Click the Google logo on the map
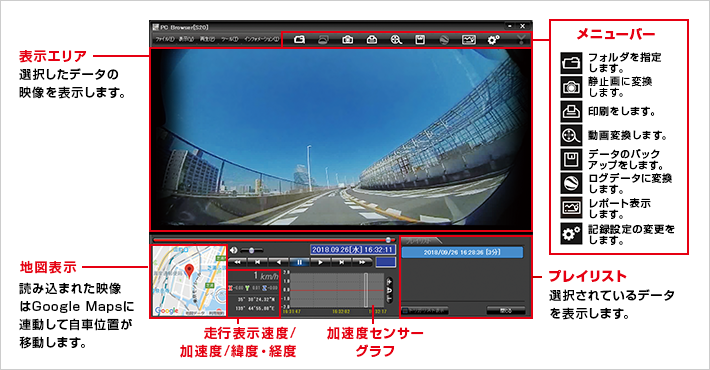710x370 pixels. [x=166, y=311]
